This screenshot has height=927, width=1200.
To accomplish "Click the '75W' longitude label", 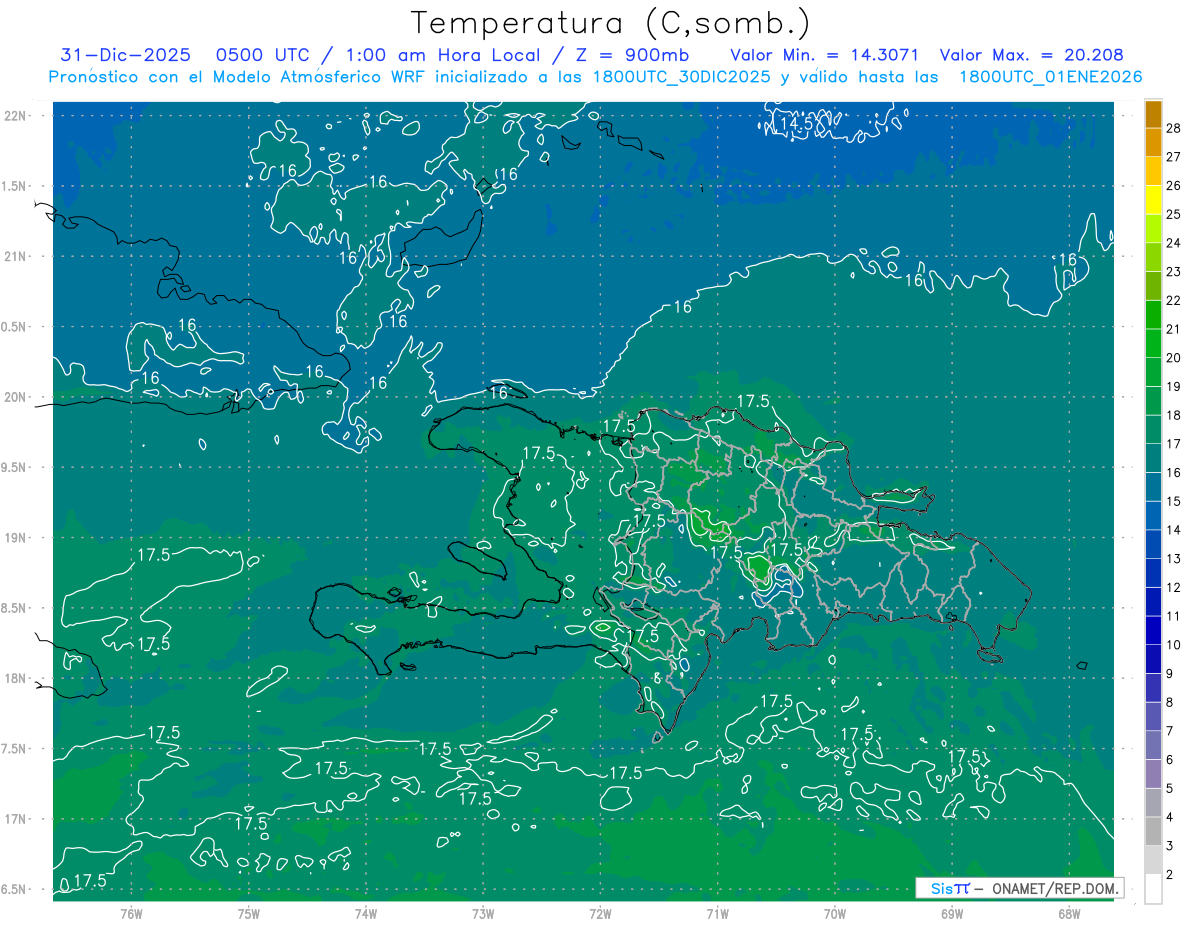I will tap(249, 912).
